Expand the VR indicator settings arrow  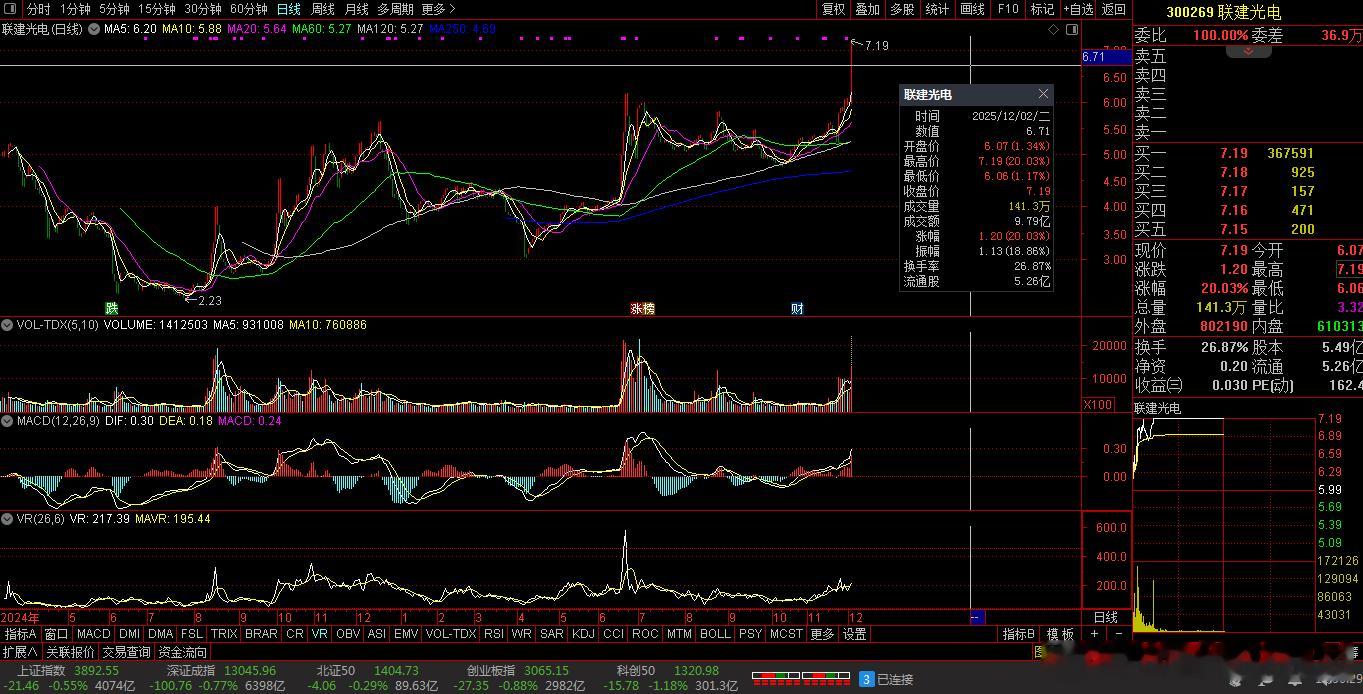[7, 519]
